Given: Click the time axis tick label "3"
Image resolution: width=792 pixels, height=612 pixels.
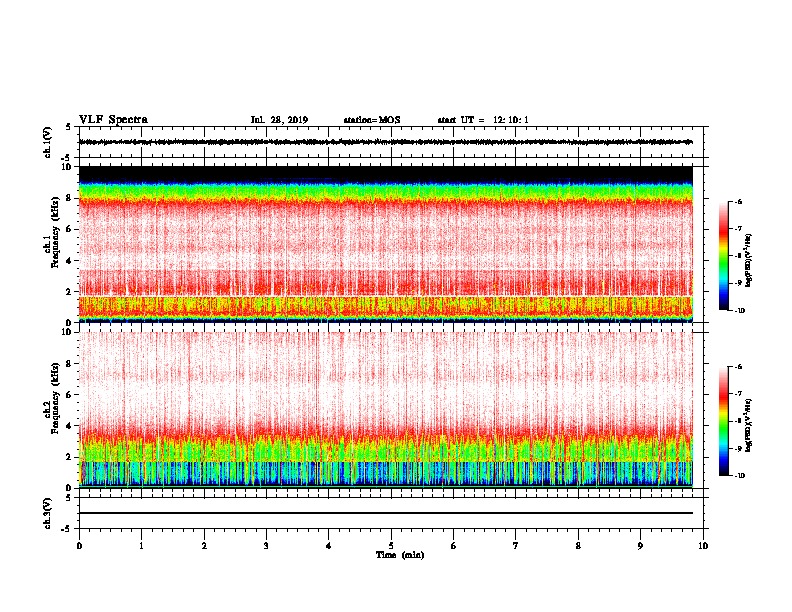Looking at the screenshot, I should click(x=266, y=546).
